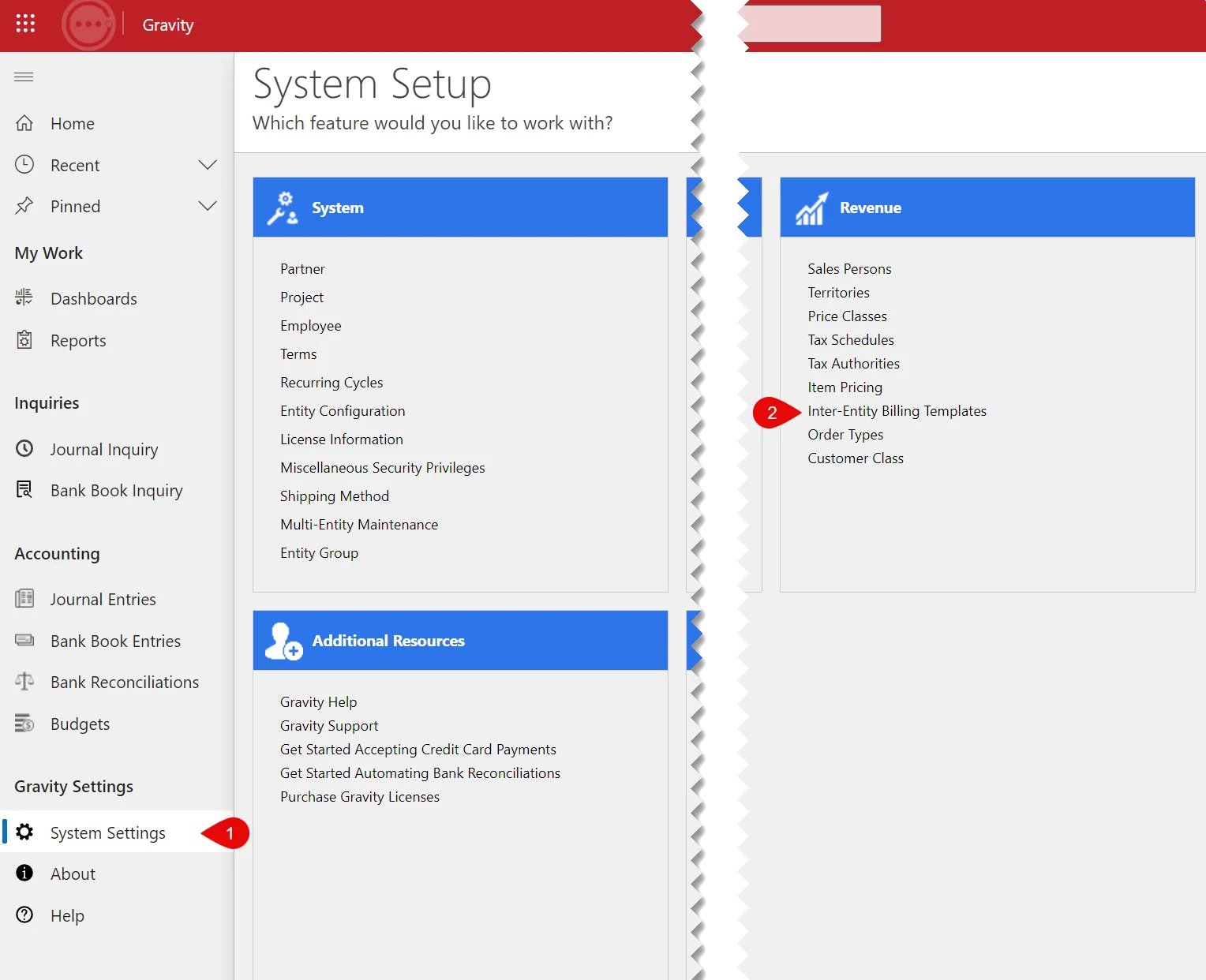Click the Home house icon
Image resolution: width=1206 pixels, height=980 pixels.
(24, 123)
